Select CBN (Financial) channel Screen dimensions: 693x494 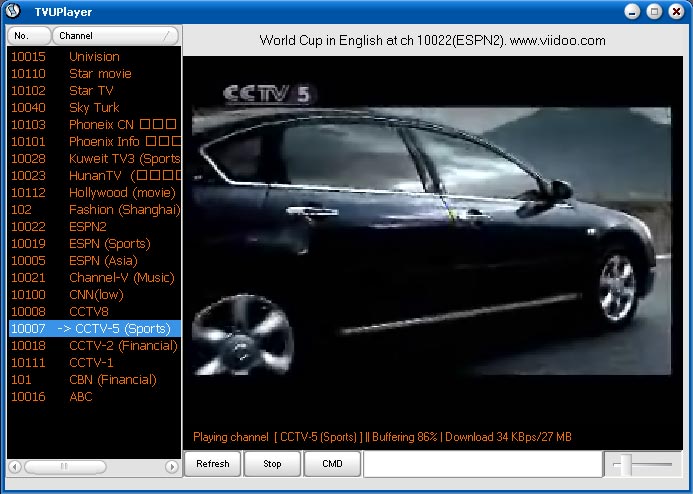pos(112,380)
